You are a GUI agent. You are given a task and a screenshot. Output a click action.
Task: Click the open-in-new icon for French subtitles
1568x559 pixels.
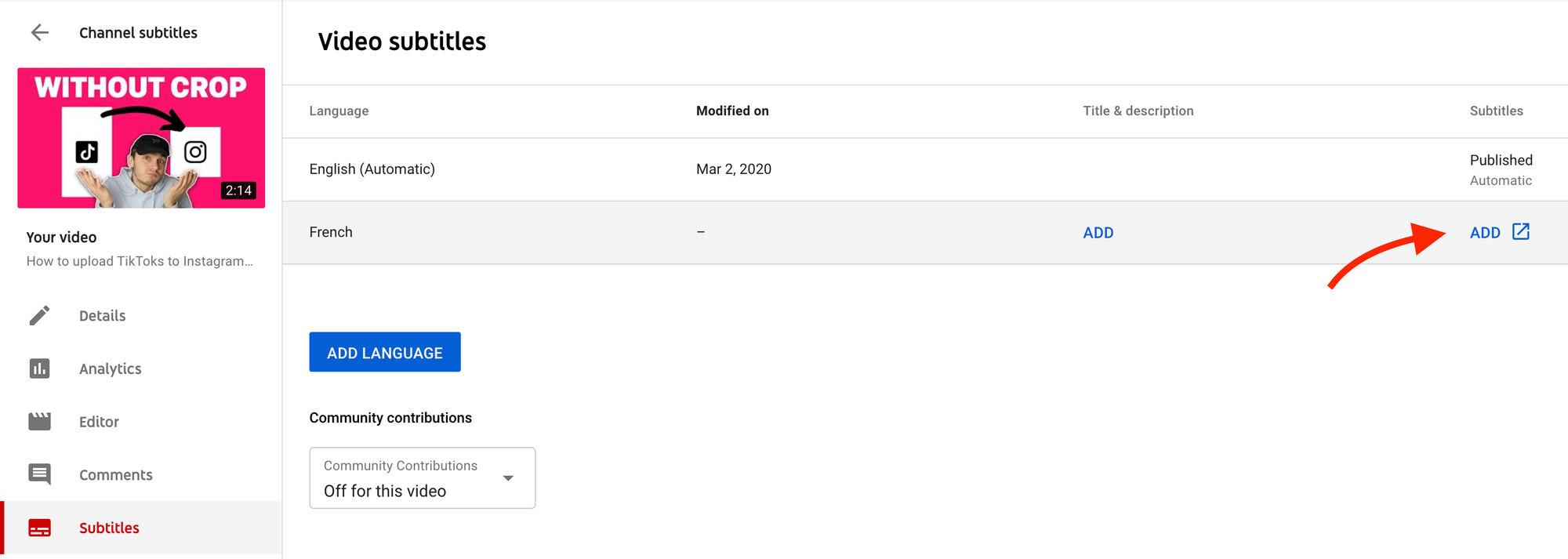pyautogui.click(x=1521, y=232)
